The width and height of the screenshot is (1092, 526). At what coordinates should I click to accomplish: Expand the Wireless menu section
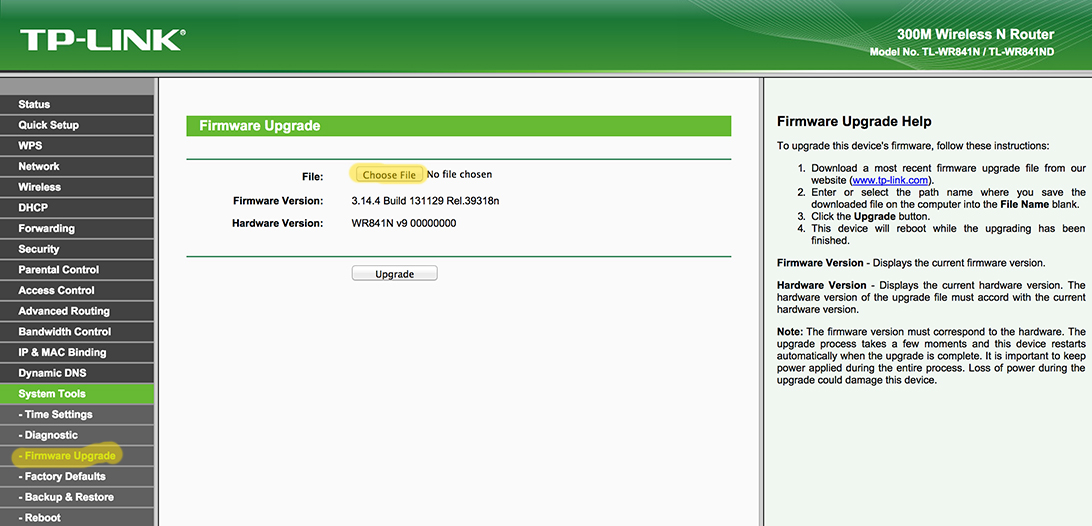(40, 187)
